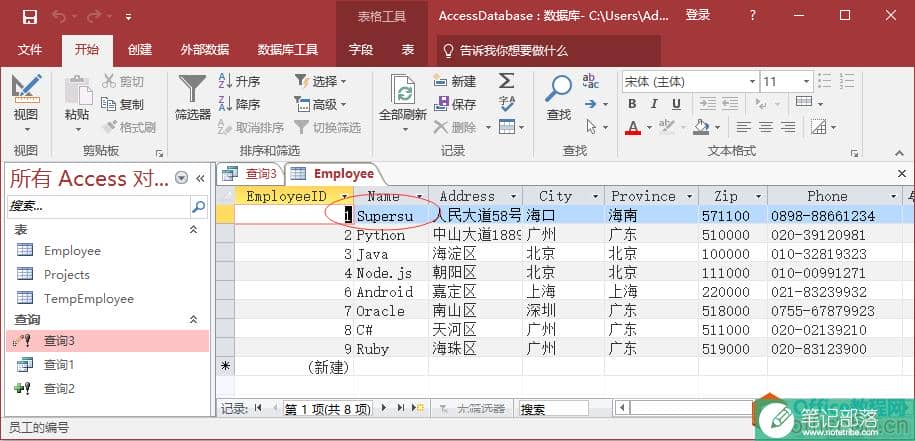The width and height of the screenshot is (915, 441).
Task: Open EmployeeID column filter arrow
Action: tap(344, 197)
